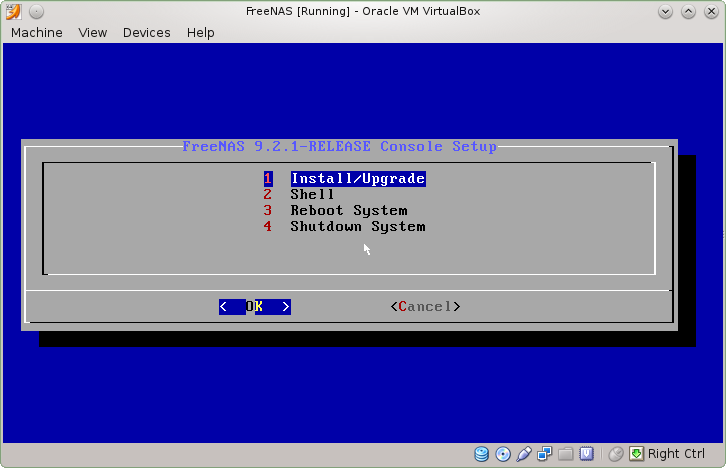Click the USB devices status icon
Viewport: 726px width, 468px height.
coord(524,454)
